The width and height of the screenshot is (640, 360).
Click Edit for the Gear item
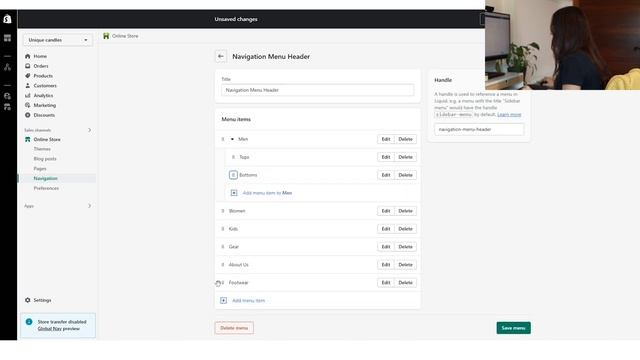click(386, 247)
